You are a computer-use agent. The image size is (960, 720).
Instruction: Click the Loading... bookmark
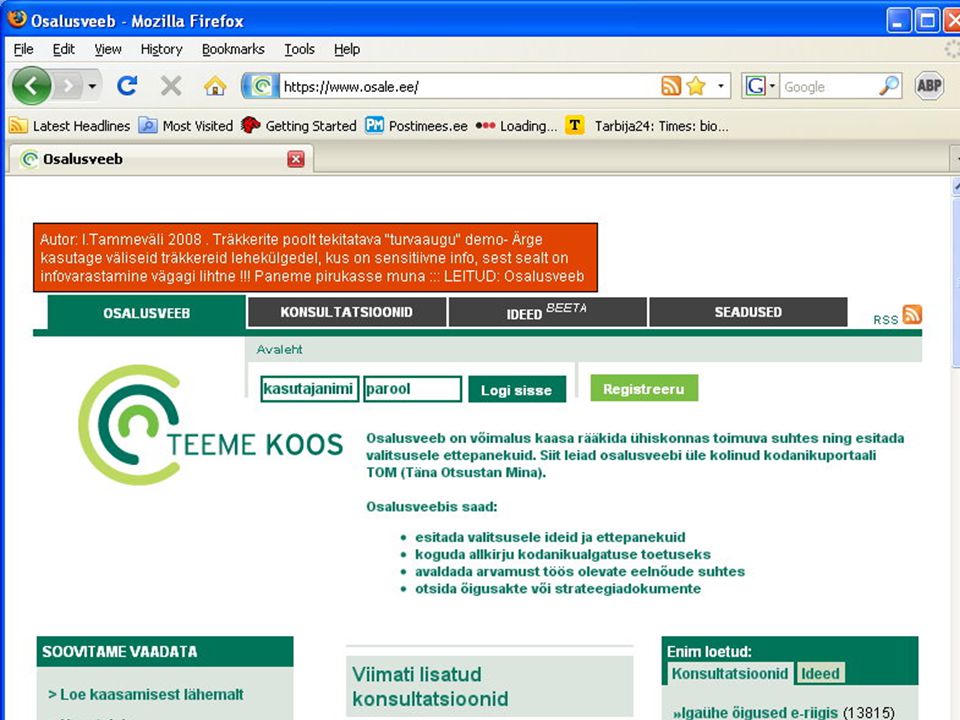(x=517, y=126)
